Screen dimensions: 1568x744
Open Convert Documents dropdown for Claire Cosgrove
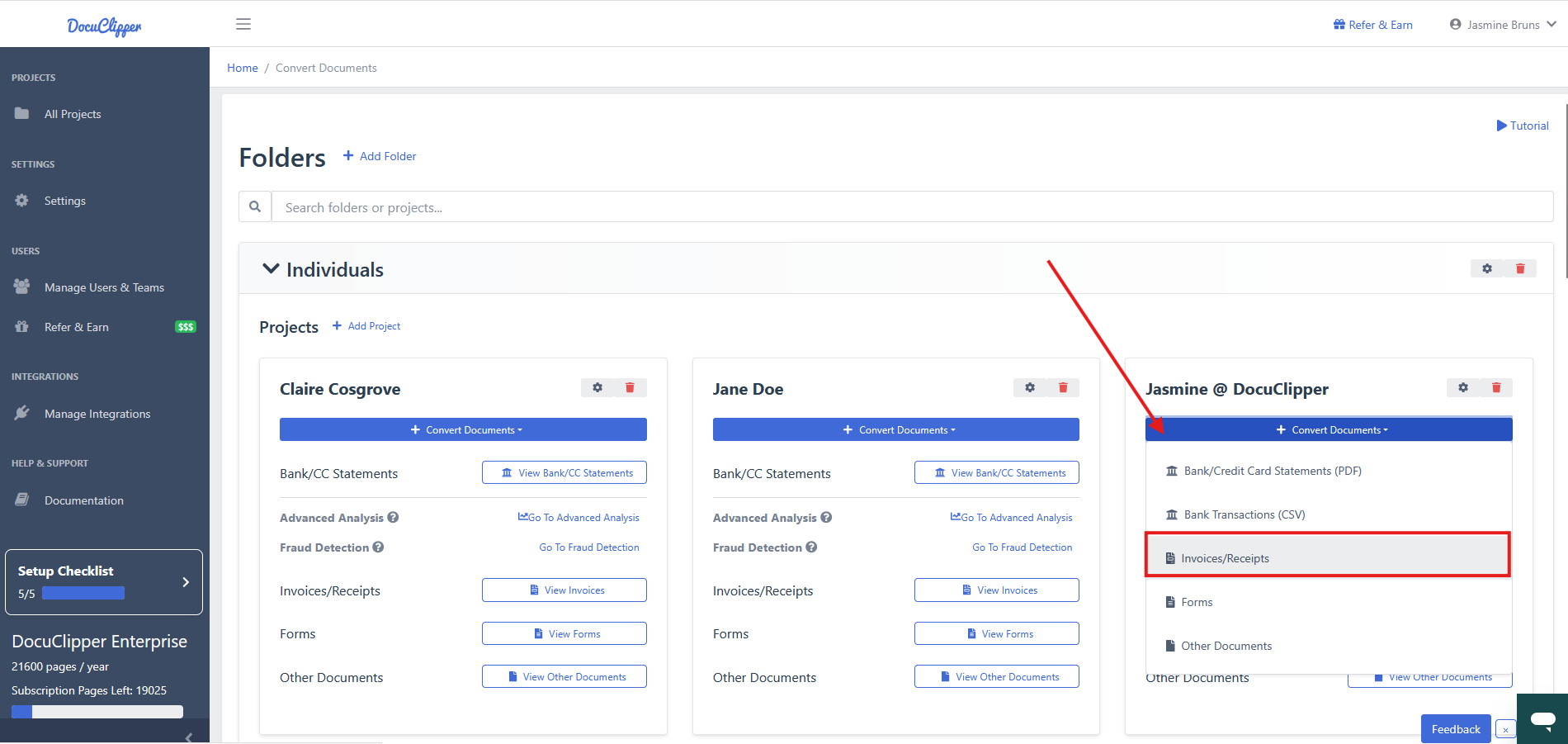[x=463, y=429]
